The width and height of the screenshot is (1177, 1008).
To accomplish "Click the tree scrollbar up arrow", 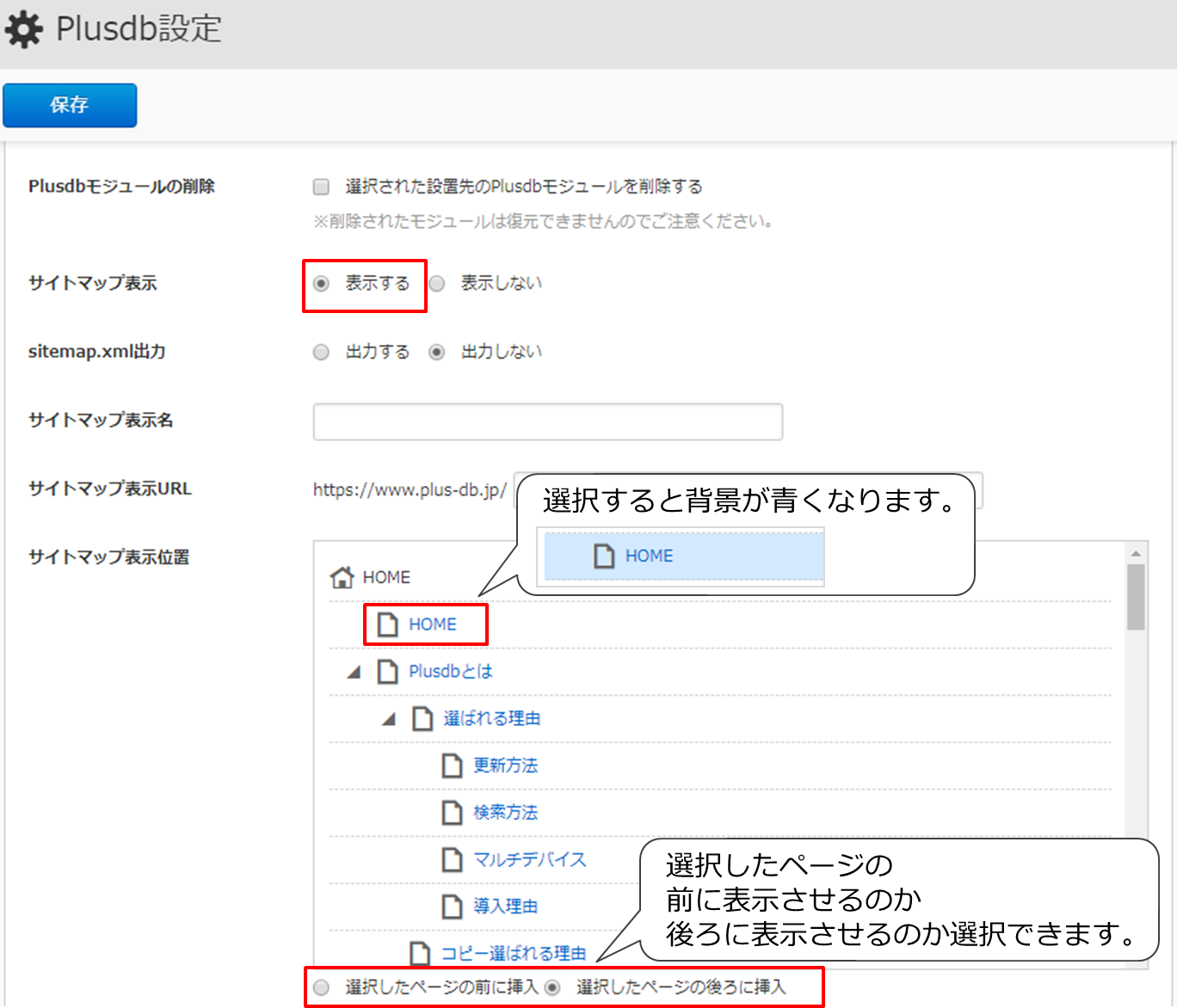I will tap(1136, 553).
